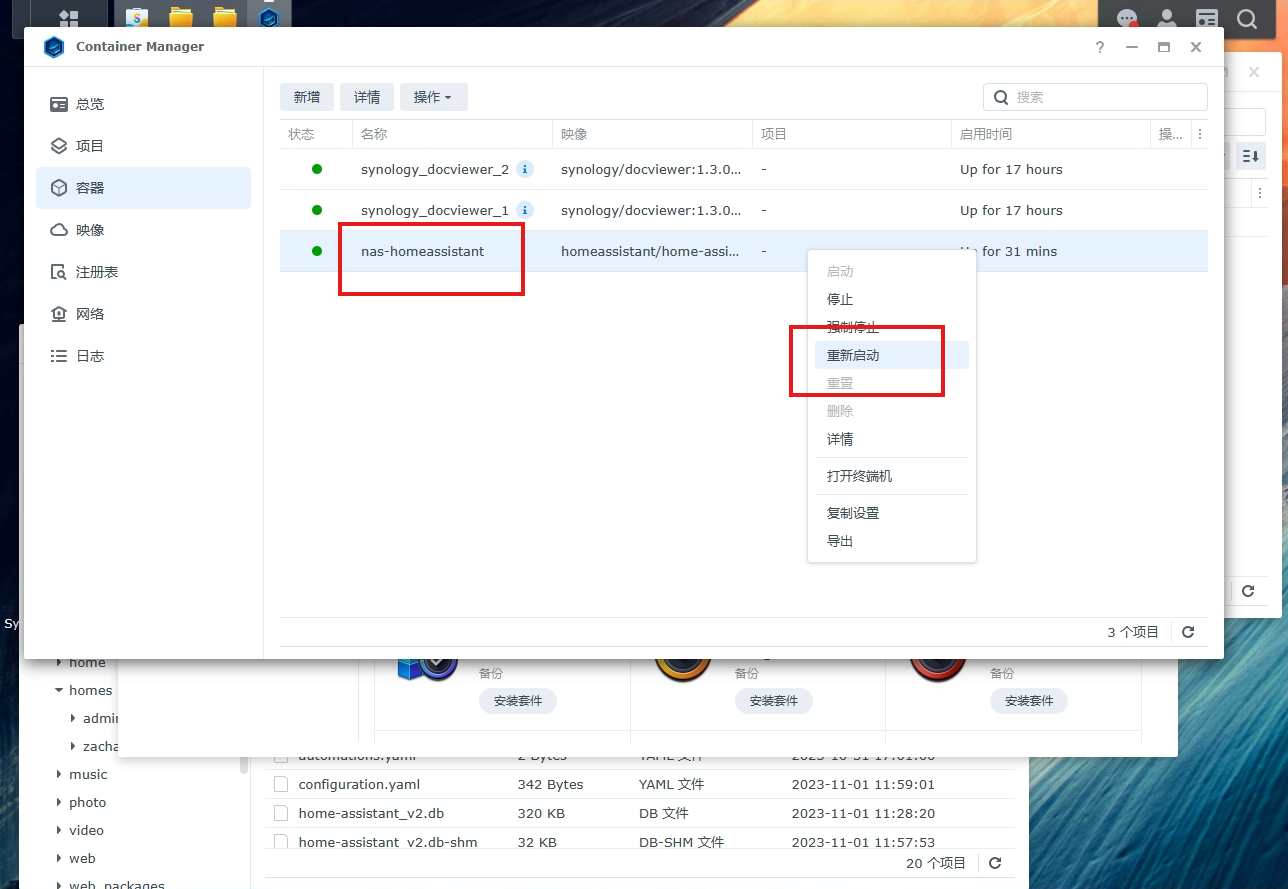Open the DSM widgets panel icon
This screenshot has height=889, width=1288.
1207,19
